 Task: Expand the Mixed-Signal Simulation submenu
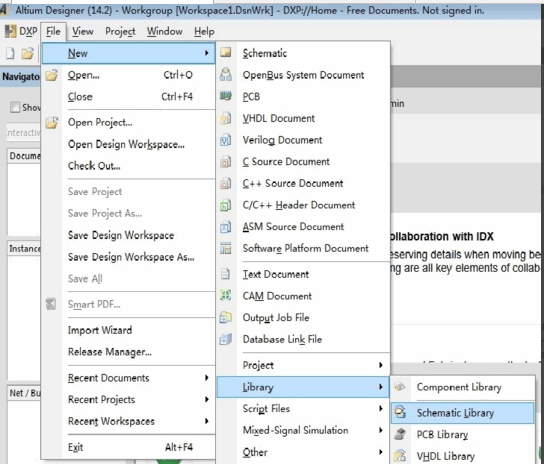click(381, 430)
